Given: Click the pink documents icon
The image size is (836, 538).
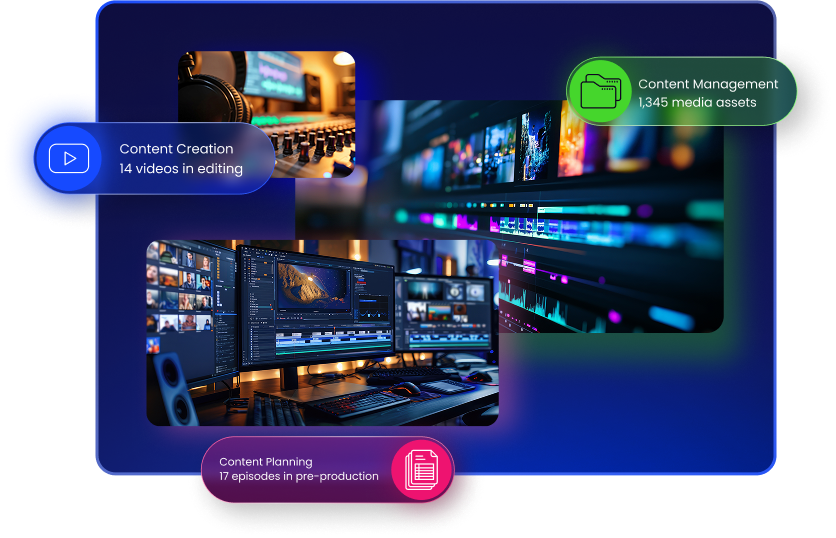Looking at the screenshot, I should click(421, 470).
